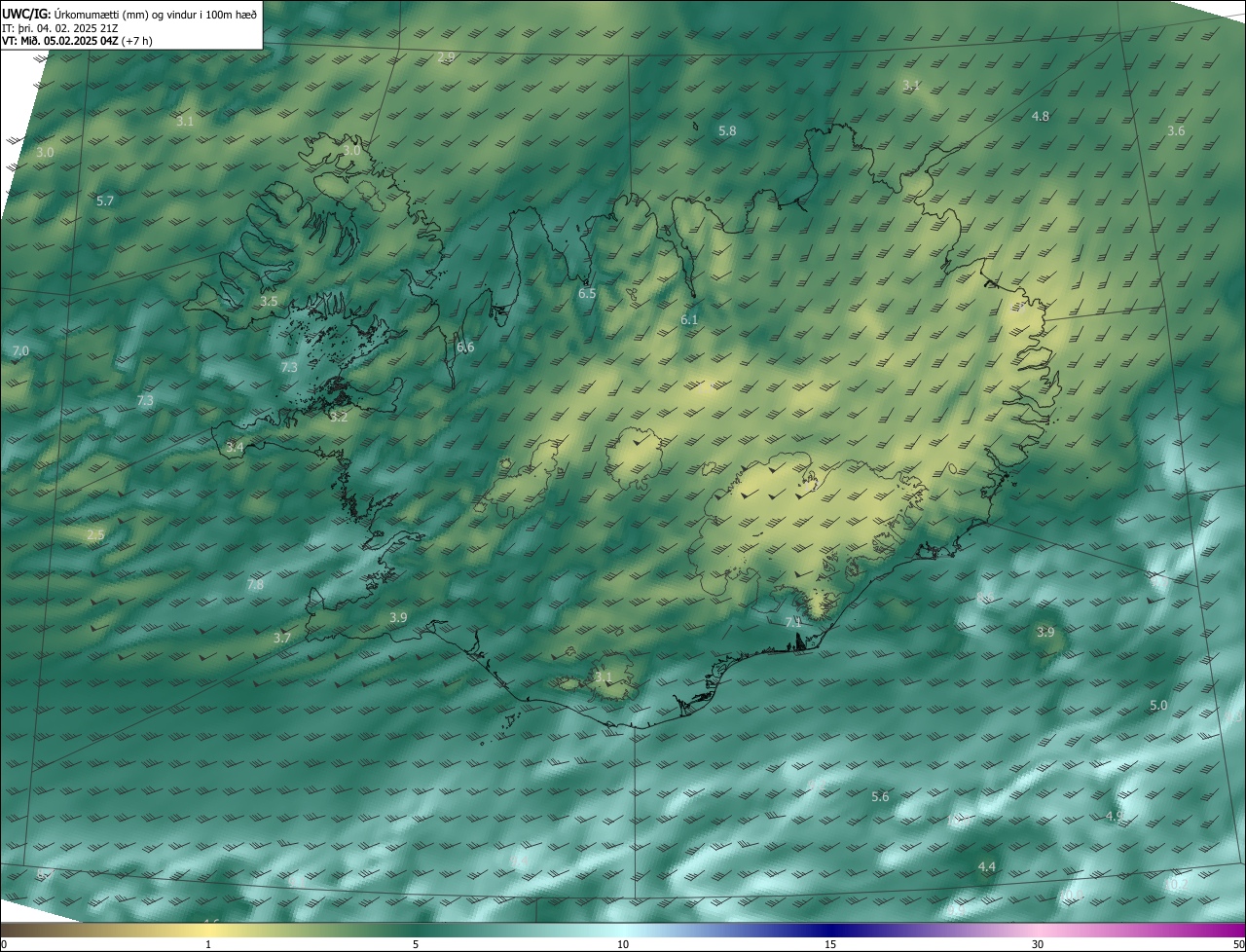1246x952 pixels.
Task: Click the map value "3.2"
Action: (339, 417)
